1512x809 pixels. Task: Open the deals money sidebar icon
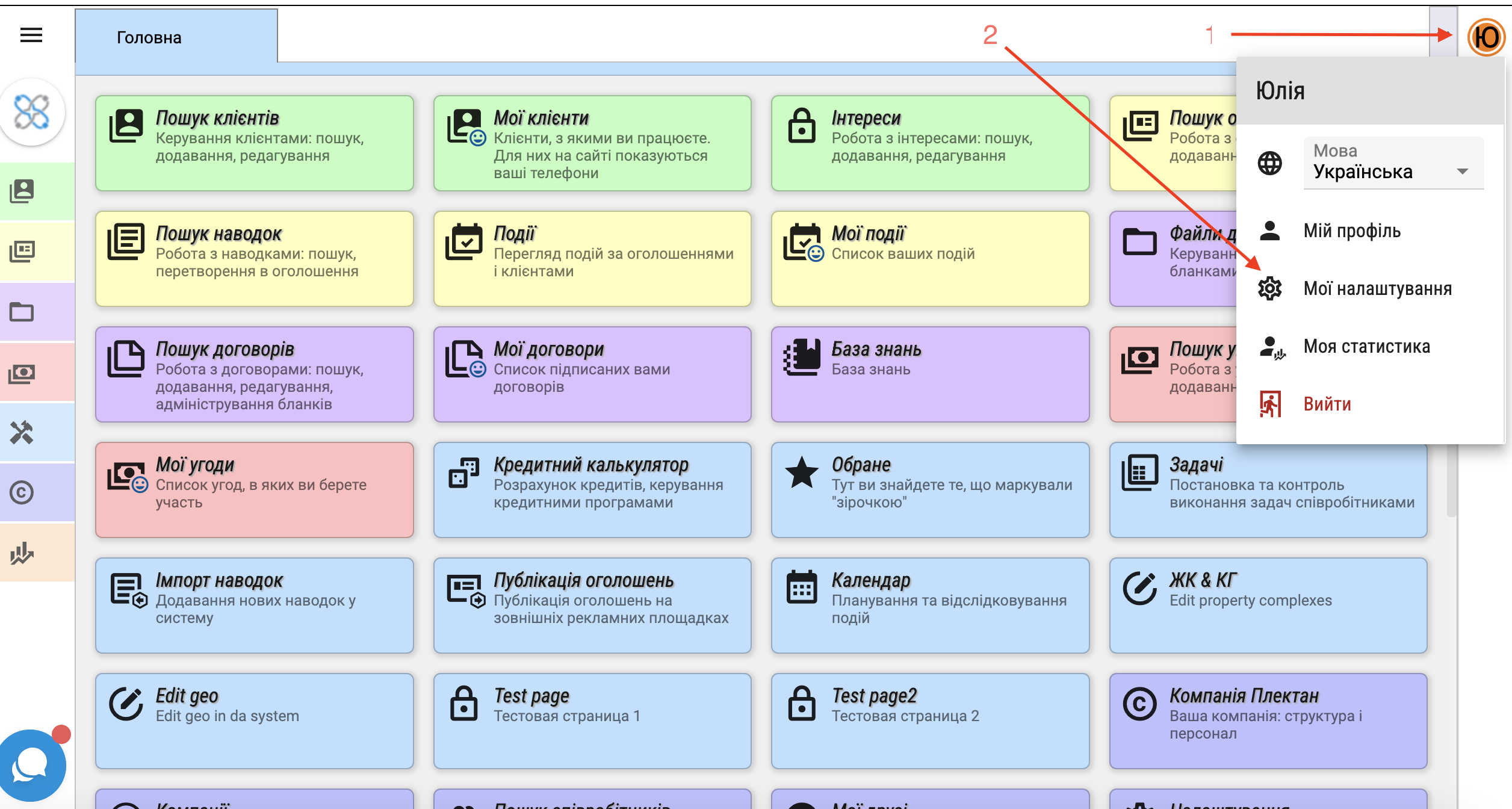(x=22, y=373)
